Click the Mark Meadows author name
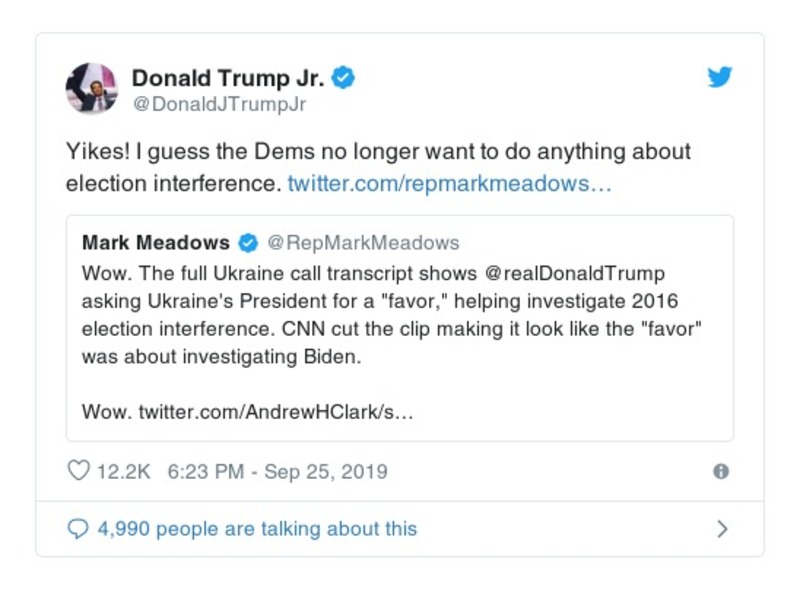The image size is (800, 607). pyautogui.click(x=155, y=243)
